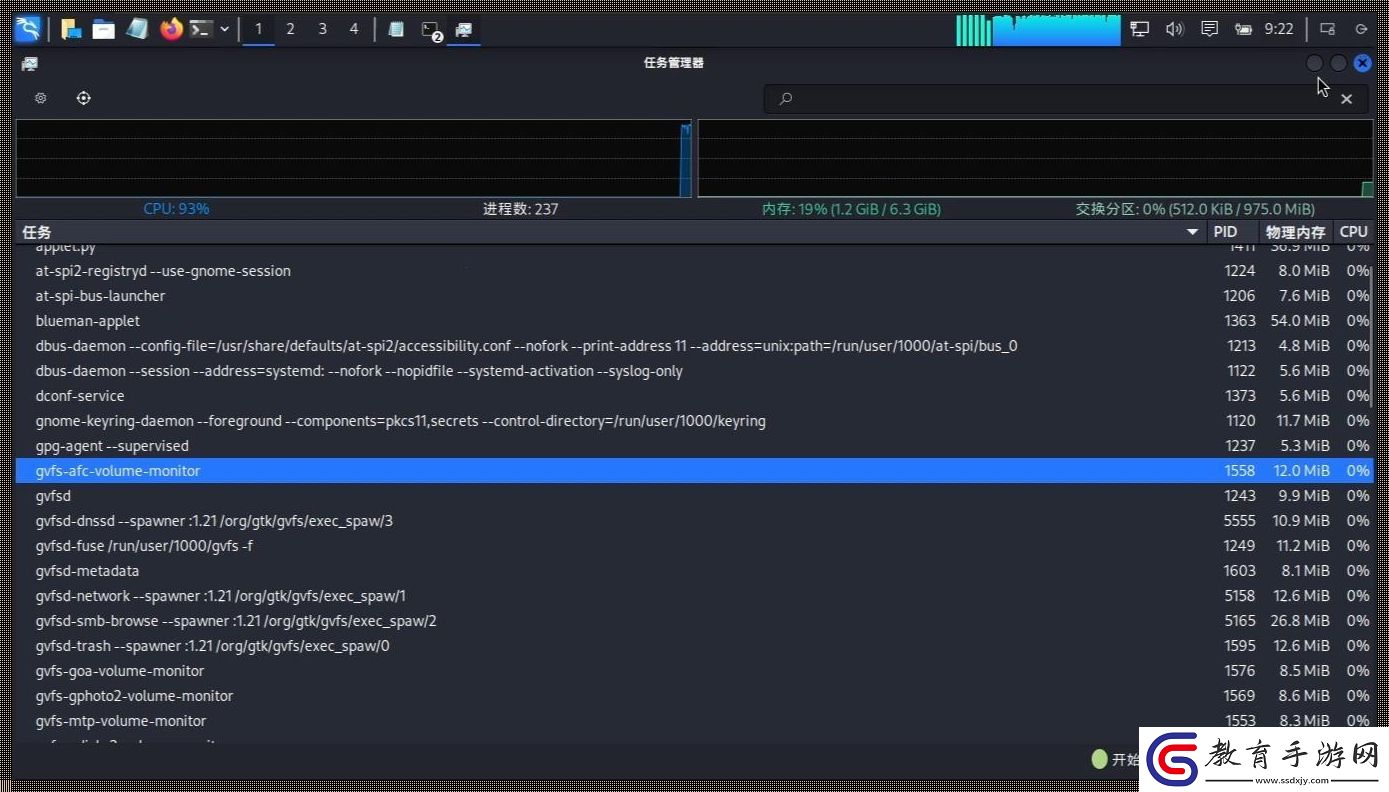Select the at-spi-bus-launcher process
This screenshot has width=1389, height=792.
coord(694,296)
